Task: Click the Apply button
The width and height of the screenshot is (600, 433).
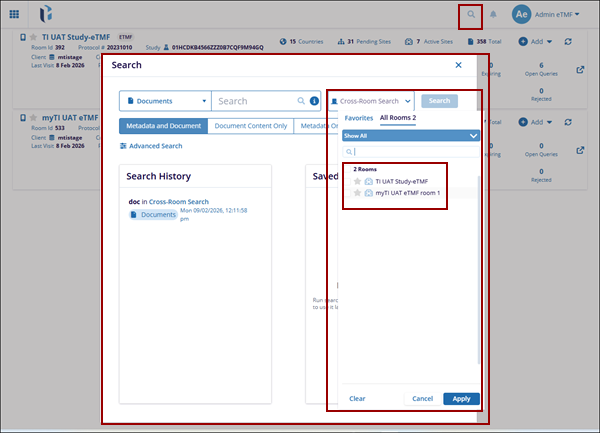Action: [x=461, y=398]
